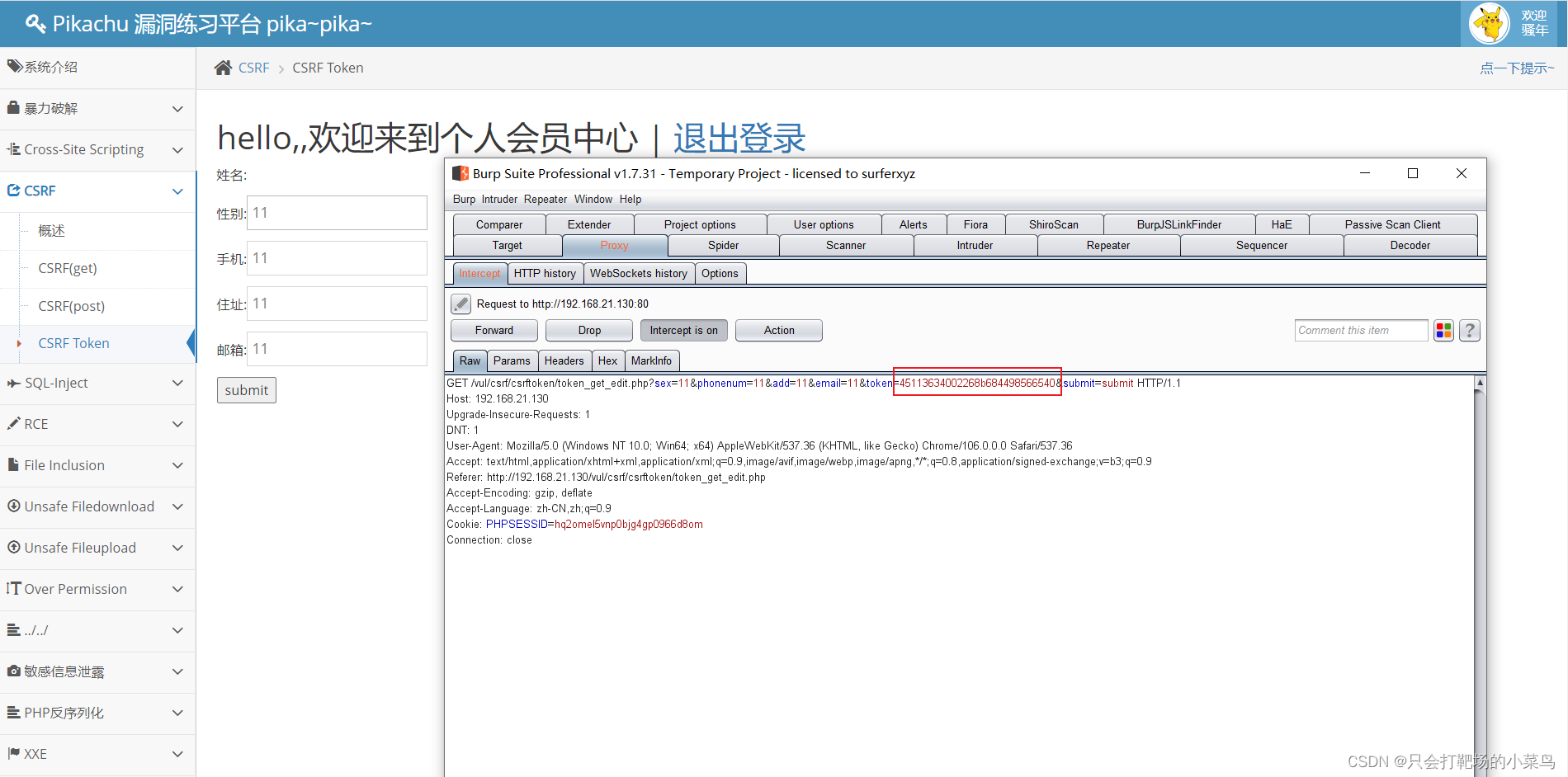Click the lock icon beside 暴力破解
The width and height of the screenshot is (1568, 777).
(13, 108)
